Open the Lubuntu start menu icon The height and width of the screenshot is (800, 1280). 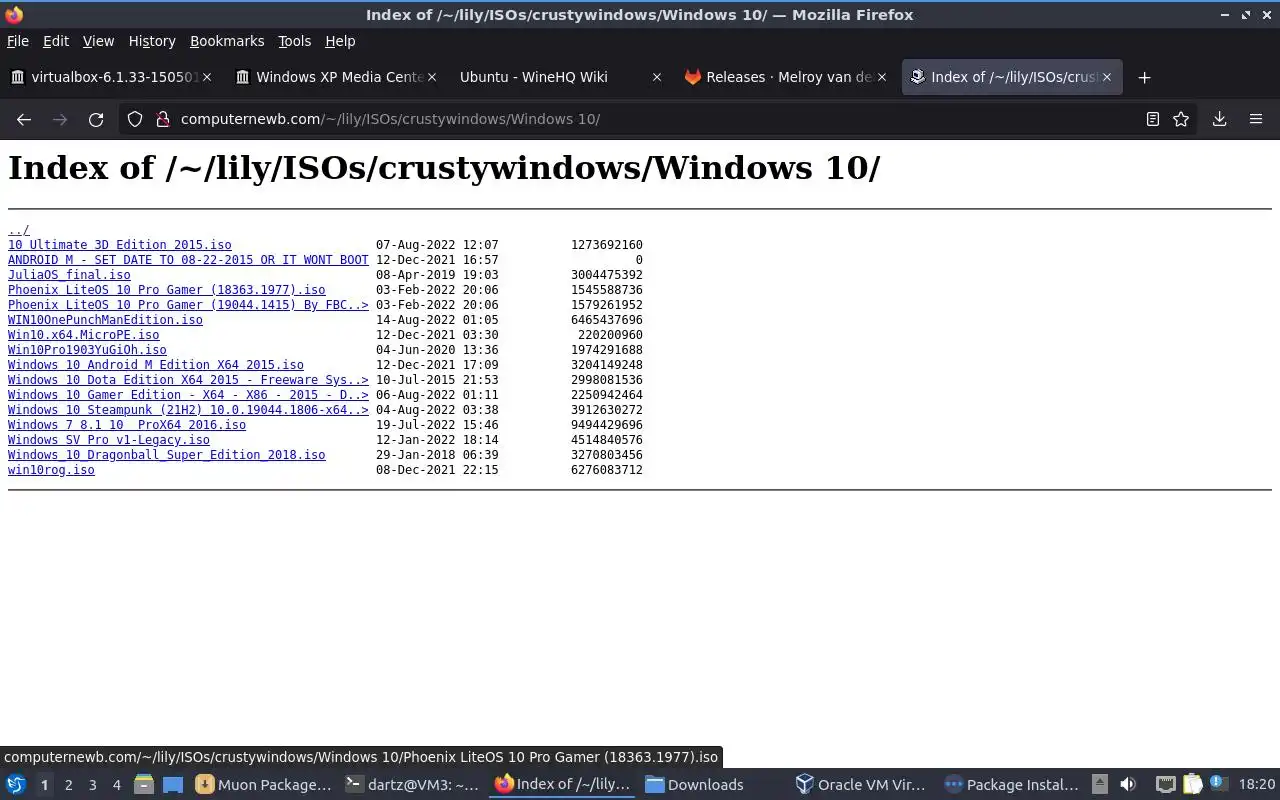pos(15,785)
